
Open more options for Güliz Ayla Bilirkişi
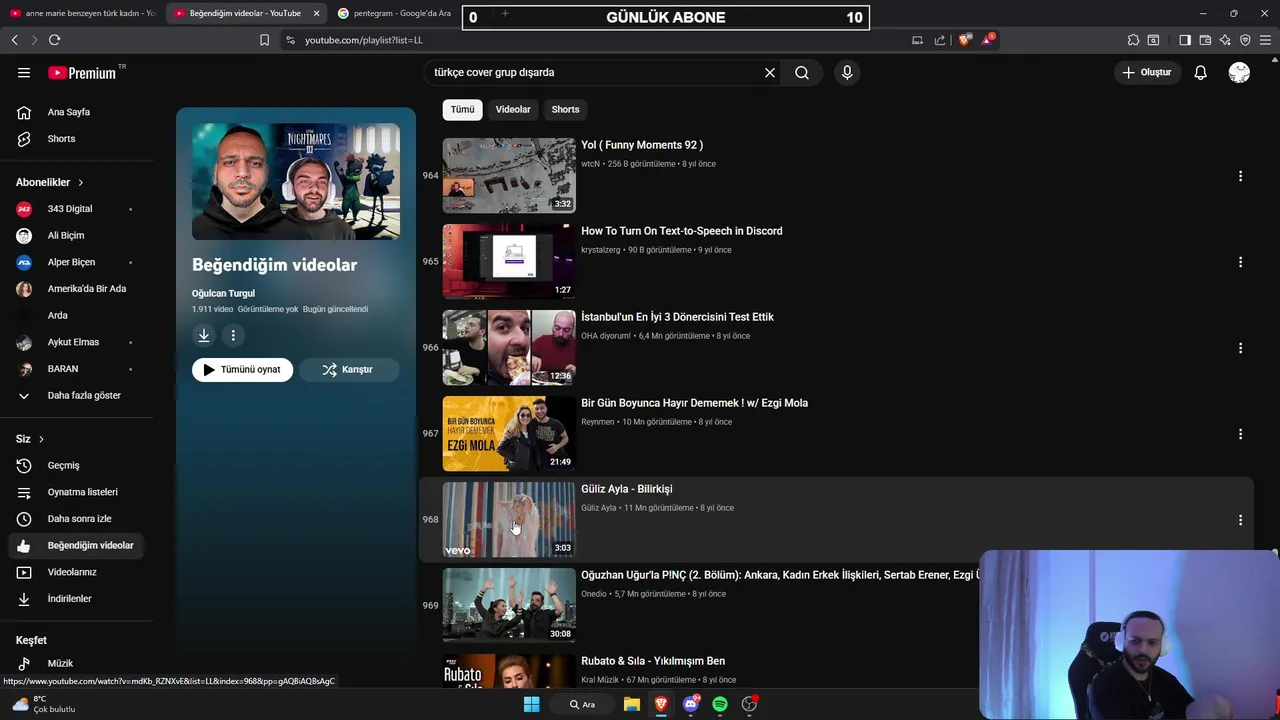tap(1240, 520)
